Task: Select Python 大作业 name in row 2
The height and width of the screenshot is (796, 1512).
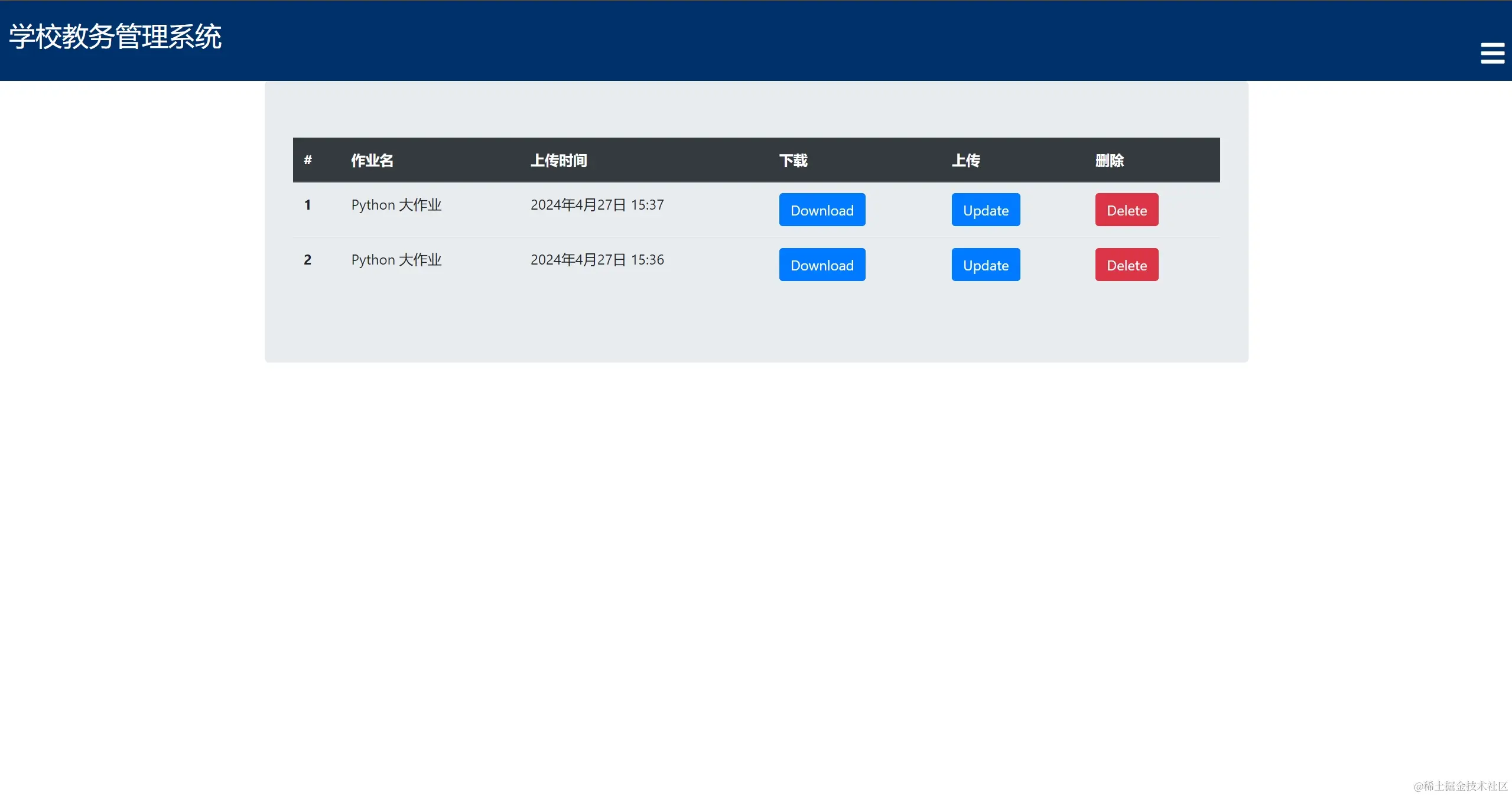Action: tap(396, 260)
